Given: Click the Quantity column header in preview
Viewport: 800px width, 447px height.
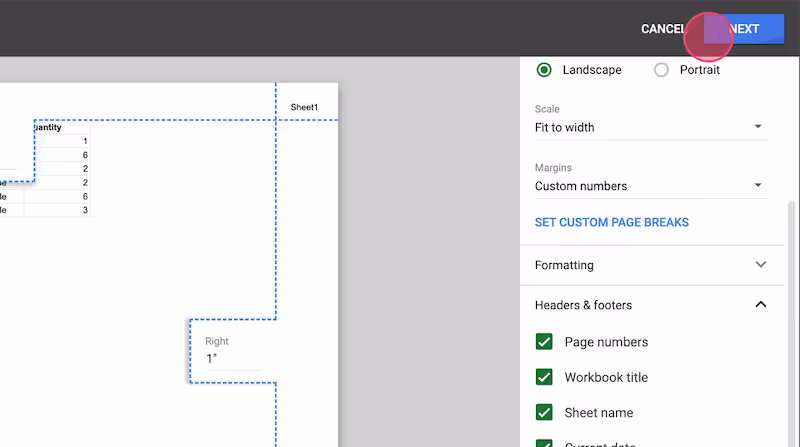Looking at the screenshot, I should pos(48,127).
